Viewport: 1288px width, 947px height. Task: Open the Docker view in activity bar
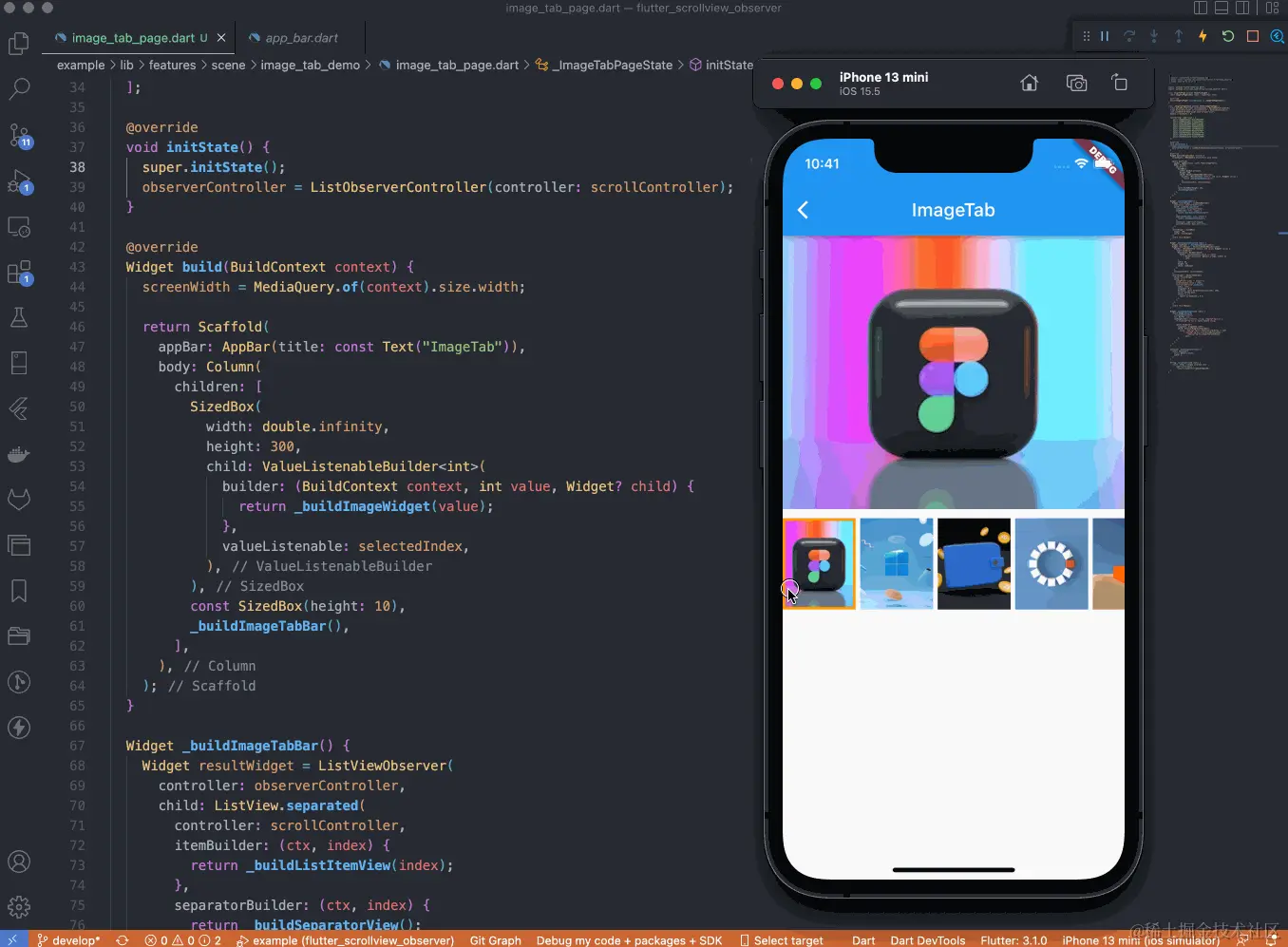(19, 454)
